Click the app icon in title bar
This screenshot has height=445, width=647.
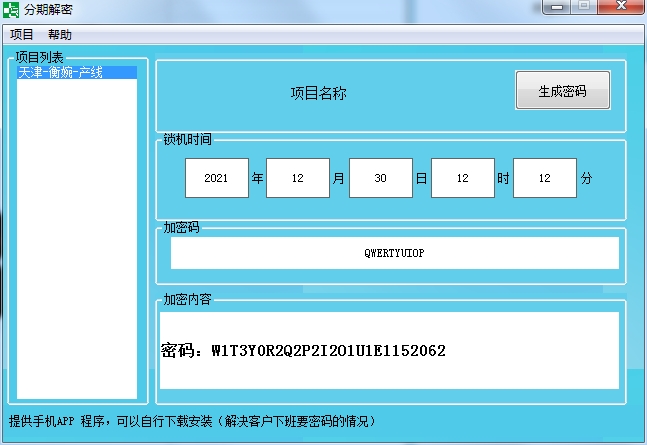click(x=11, y=9)
